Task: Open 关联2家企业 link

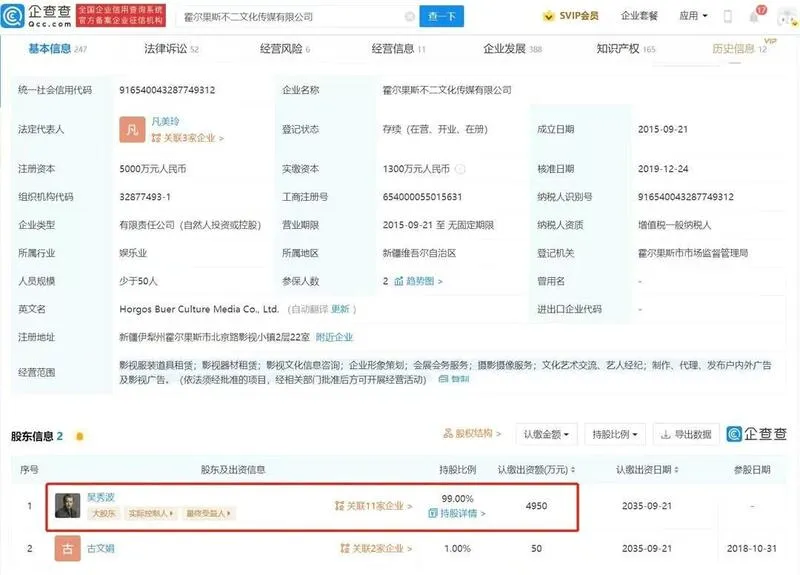Action: (x=376, y=548)
